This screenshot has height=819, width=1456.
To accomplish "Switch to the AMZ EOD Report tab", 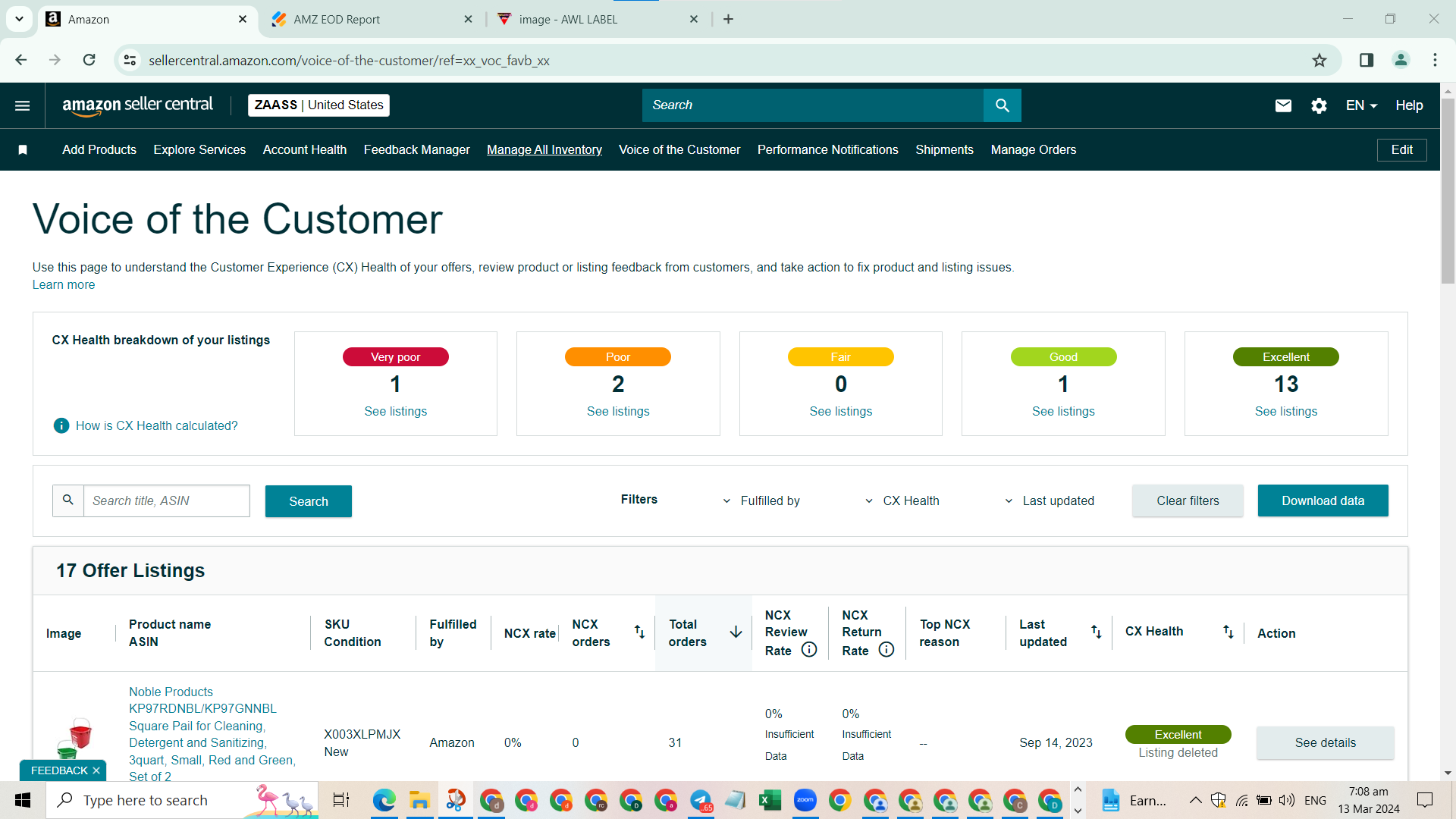I will (372, 19).
